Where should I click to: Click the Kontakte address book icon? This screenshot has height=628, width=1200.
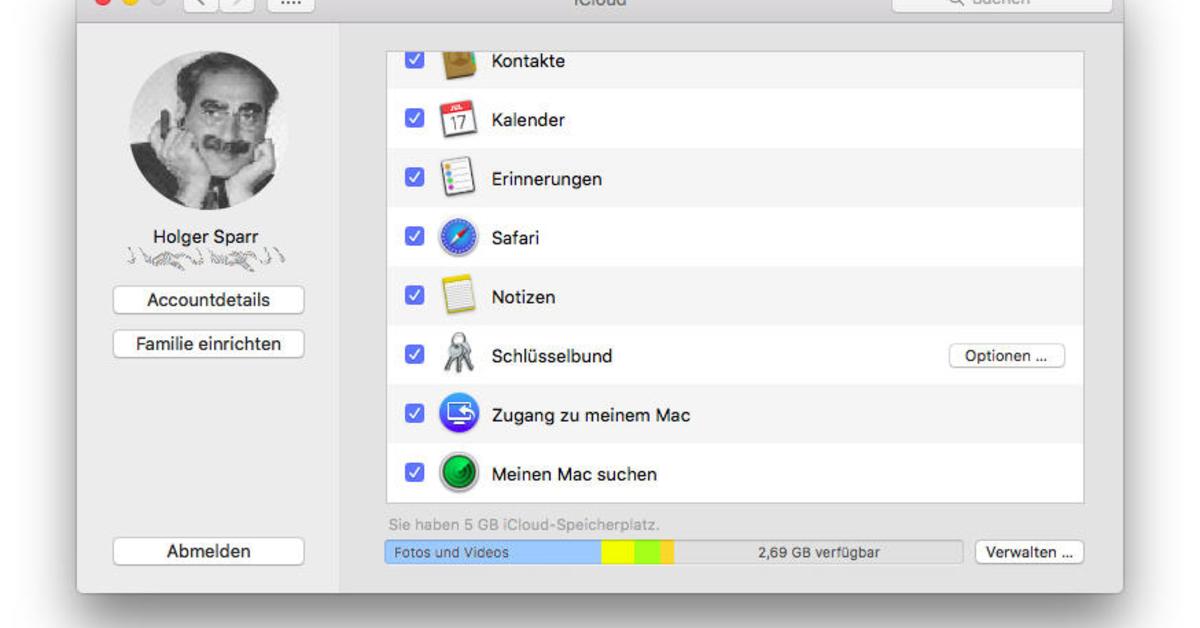point(458,63)
